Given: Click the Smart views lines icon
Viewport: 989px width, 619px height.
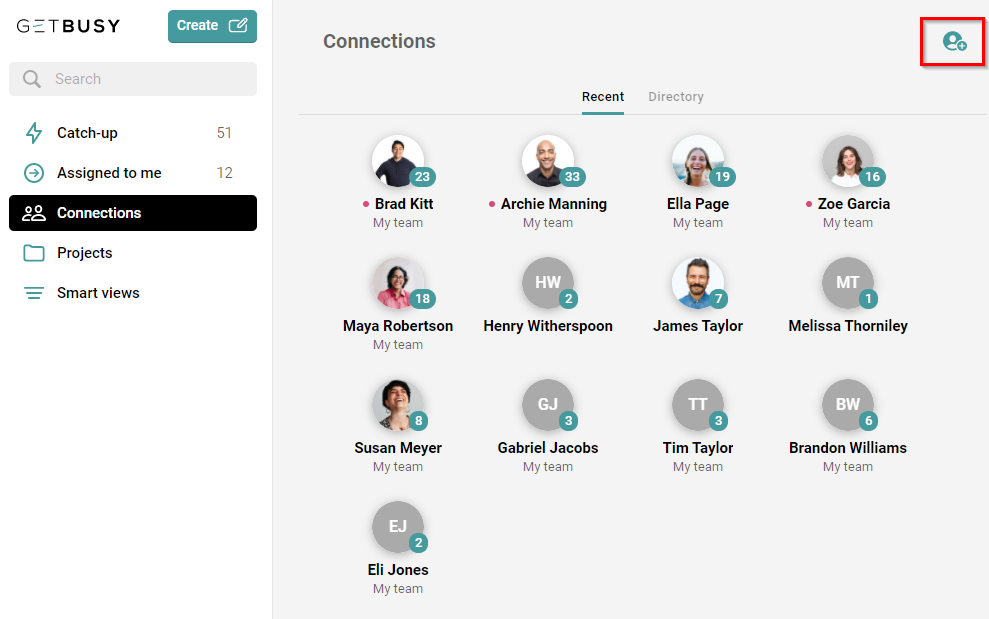Looking at the screenshot, I should [34, 293].
